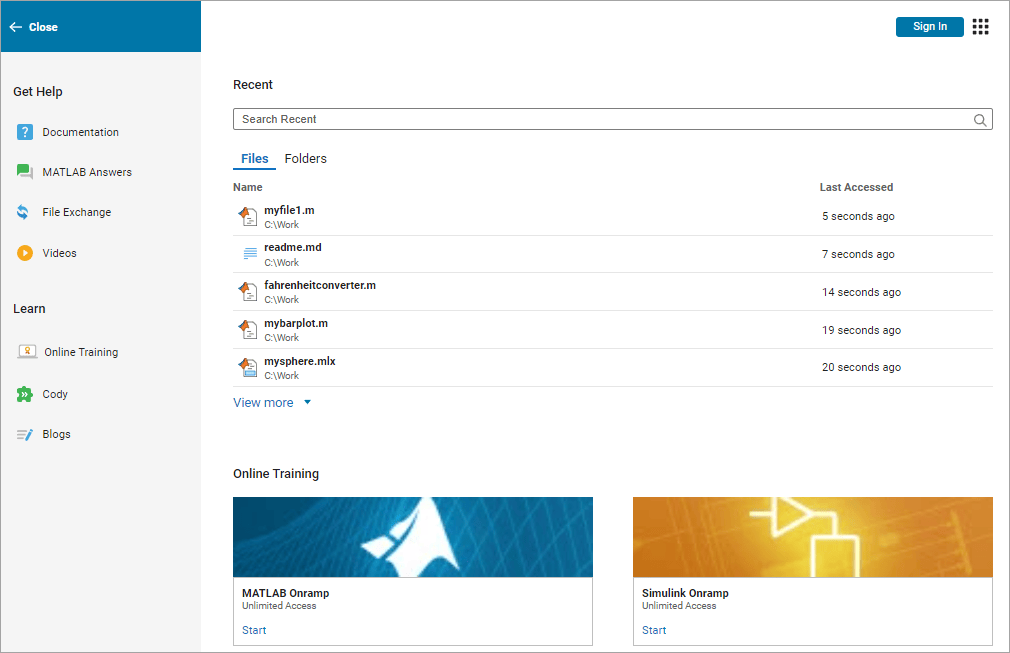Click the '5 seconds ago' entry
Viewport: 1010px width, 653px height.
click(858, 216)
